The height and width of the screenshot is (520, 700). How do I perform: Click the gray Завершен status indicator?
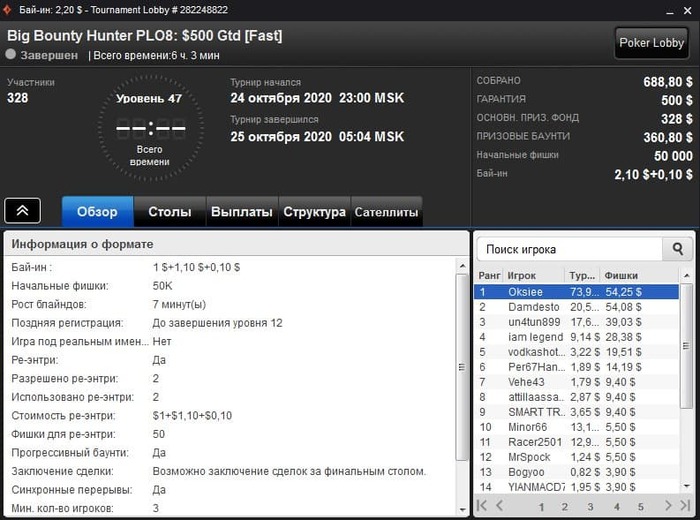point(11,54)
